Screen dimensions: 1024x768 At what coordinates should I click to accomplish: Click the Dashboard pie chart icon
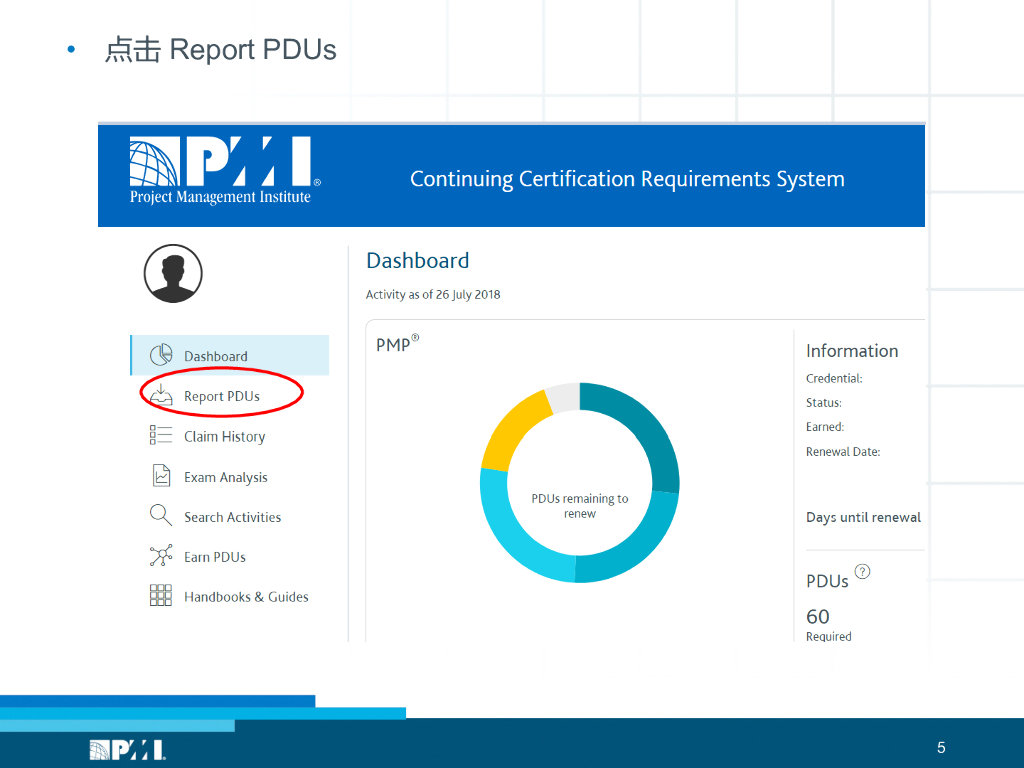pos(161,355)
